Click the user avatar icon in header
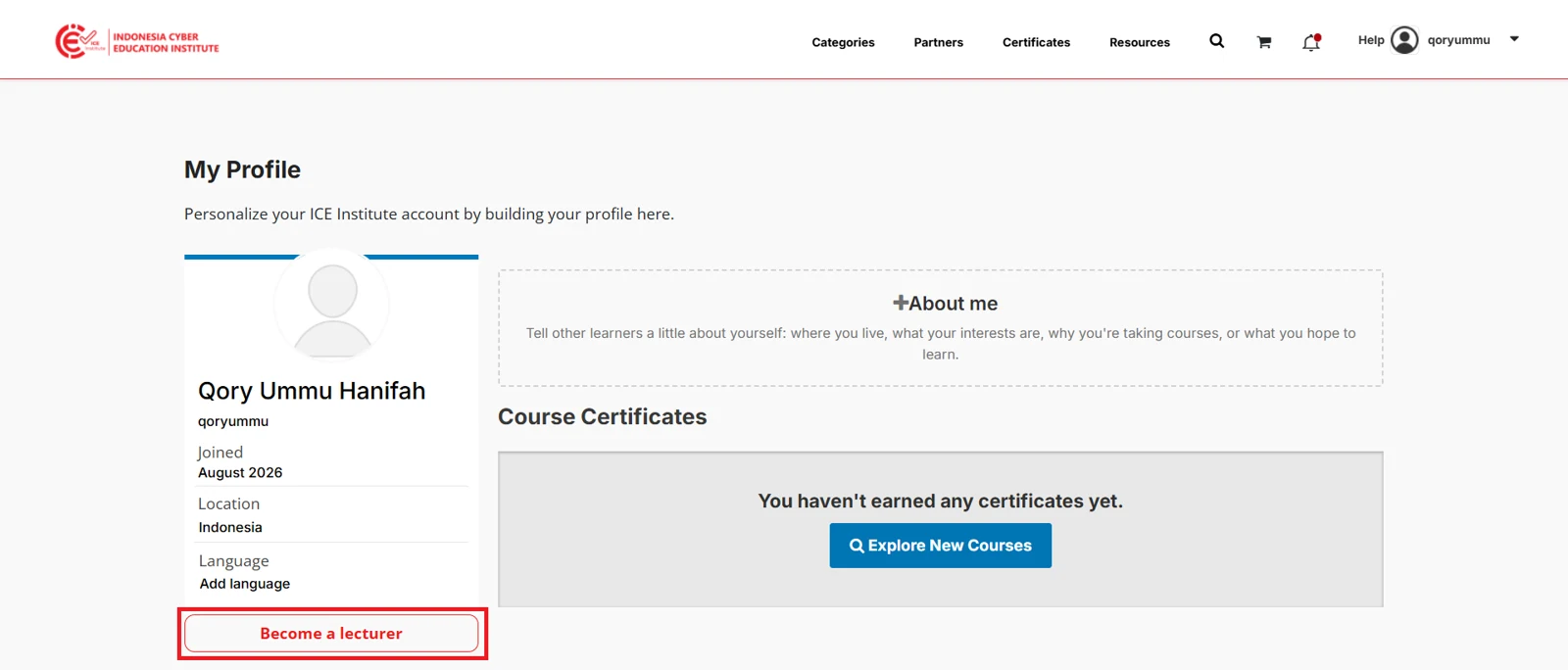Screen dimensions: 1568x670 point(1404,39)
